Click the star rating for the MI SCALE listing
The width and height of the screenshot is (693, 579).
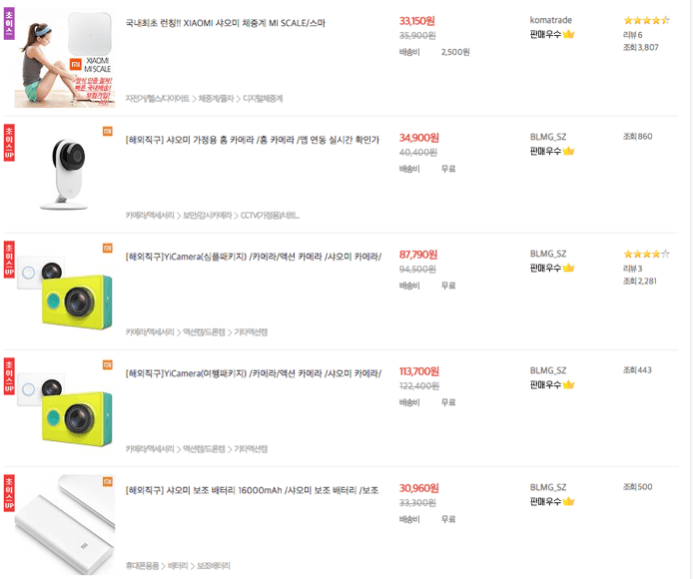coord(646,20)
